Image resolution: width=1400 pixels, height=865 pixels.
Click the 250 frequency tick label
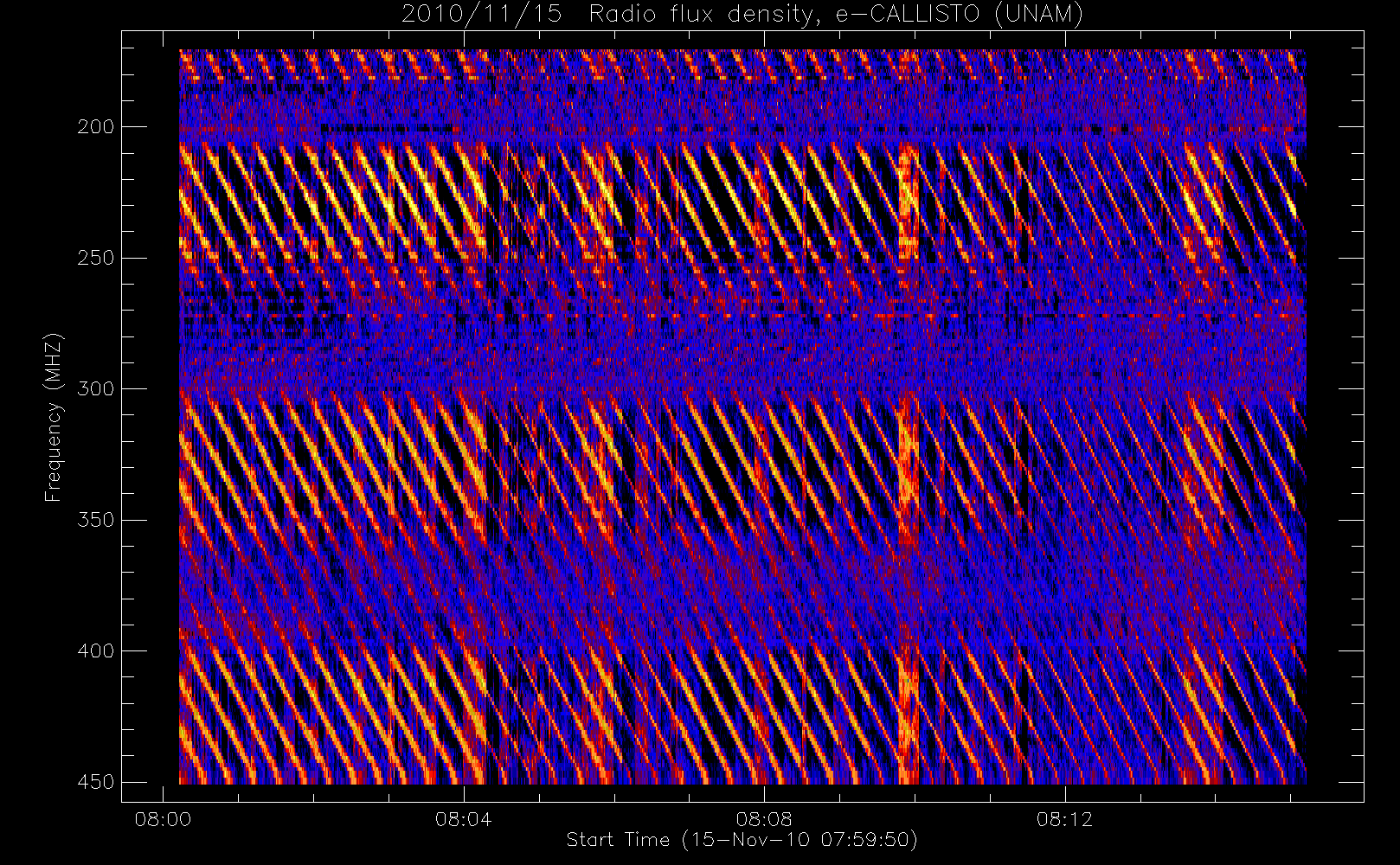[95, 258]
